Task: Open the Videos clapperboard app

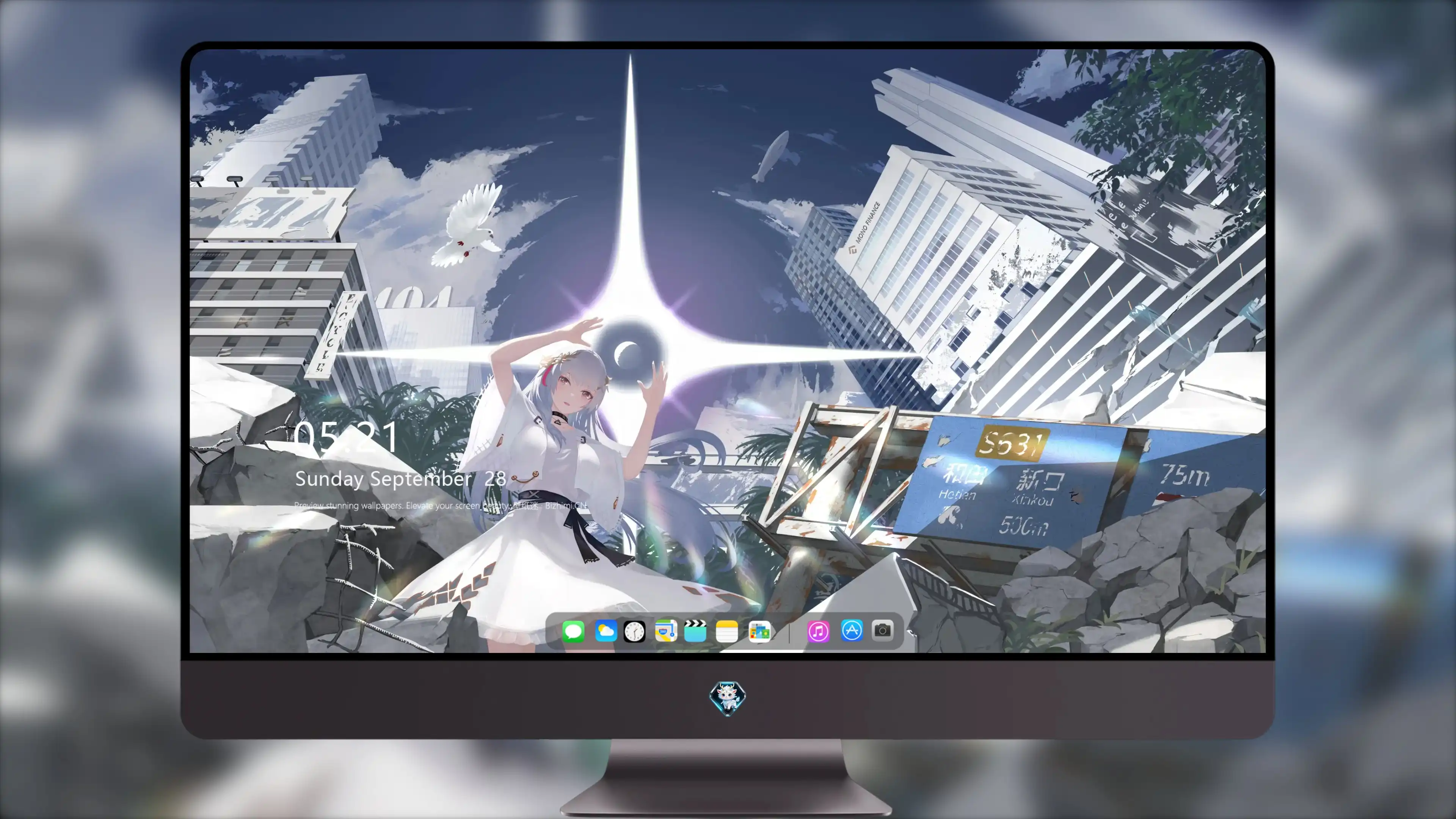Action: [695, 631]
